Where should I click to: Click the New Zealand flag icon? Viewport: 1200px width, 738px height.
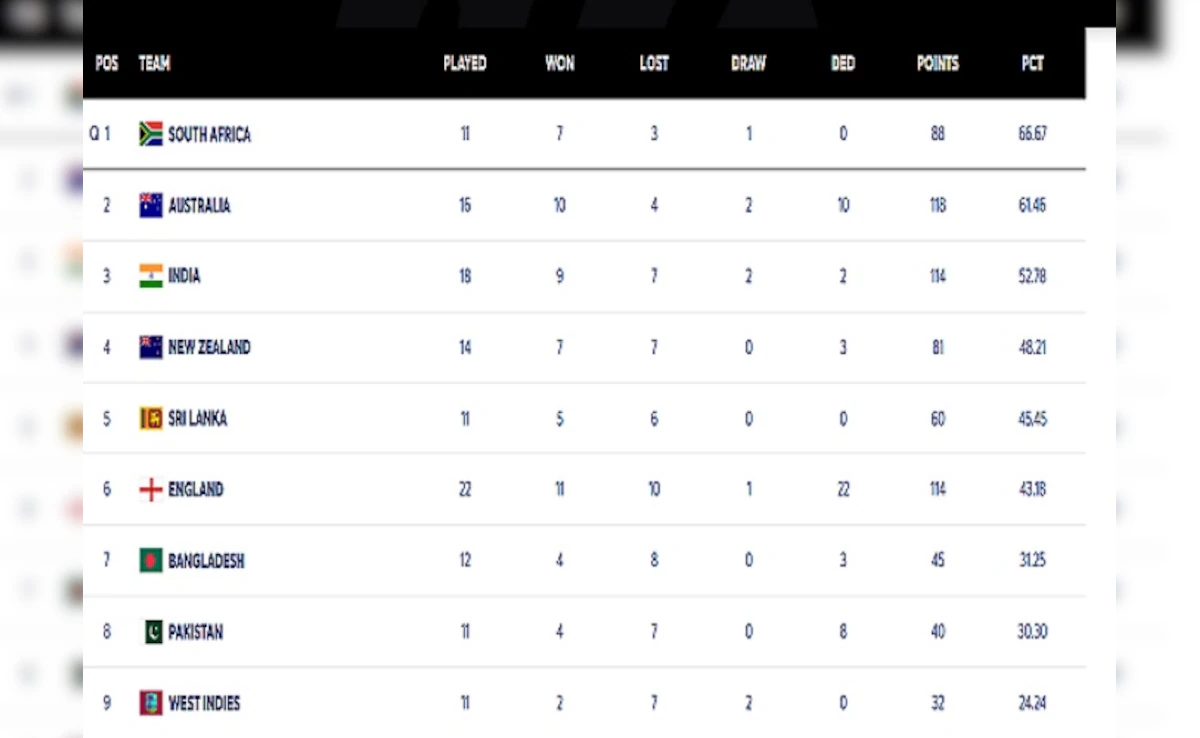[x=151, y=347]
